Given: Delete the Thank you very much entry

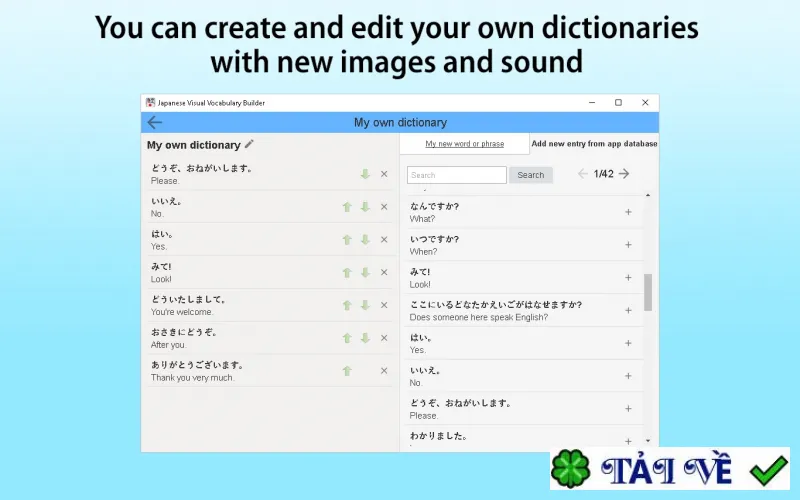Looking at the screenshot, I should pos(384,370).
